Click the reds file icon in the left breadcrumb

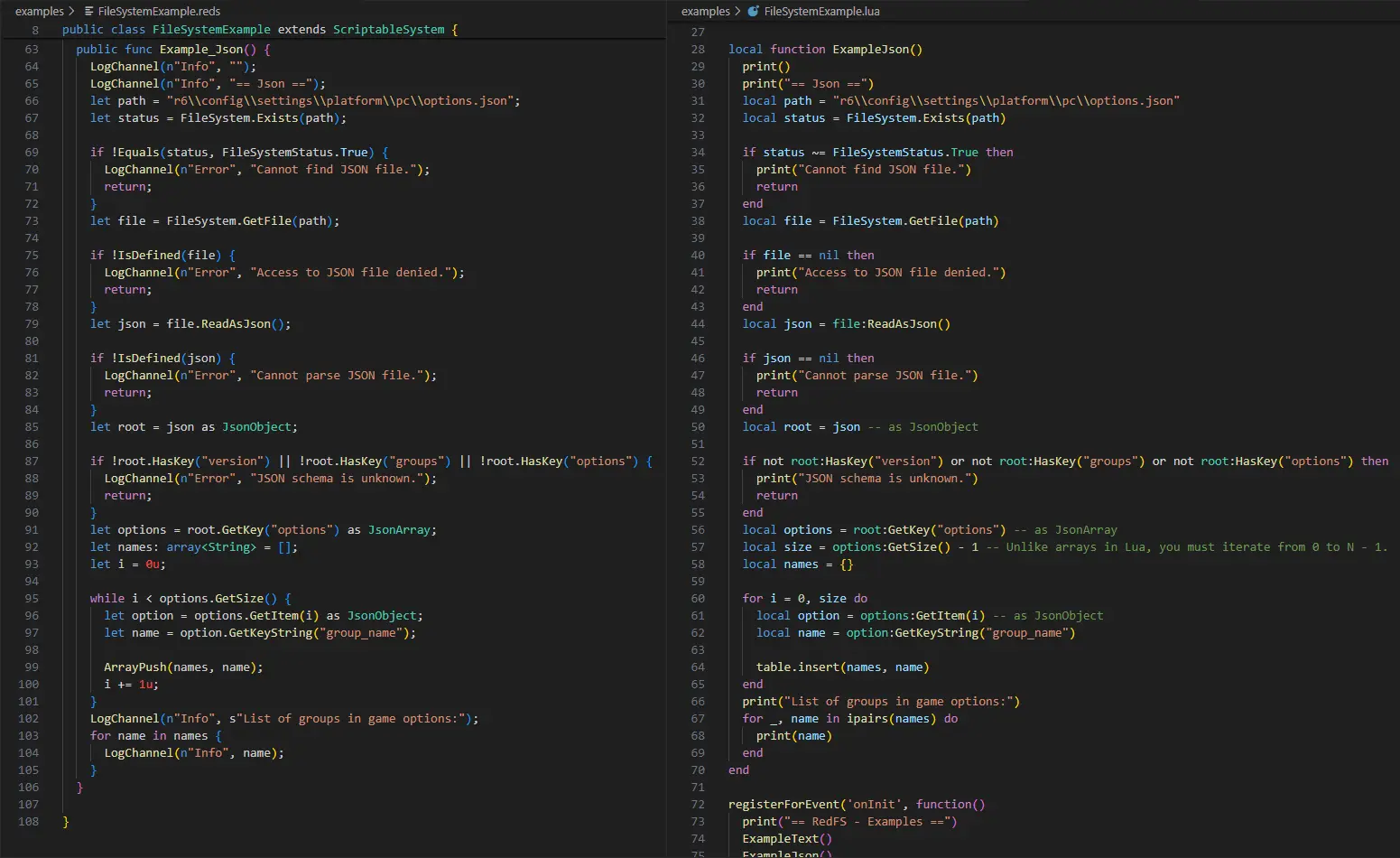(88, 12)
